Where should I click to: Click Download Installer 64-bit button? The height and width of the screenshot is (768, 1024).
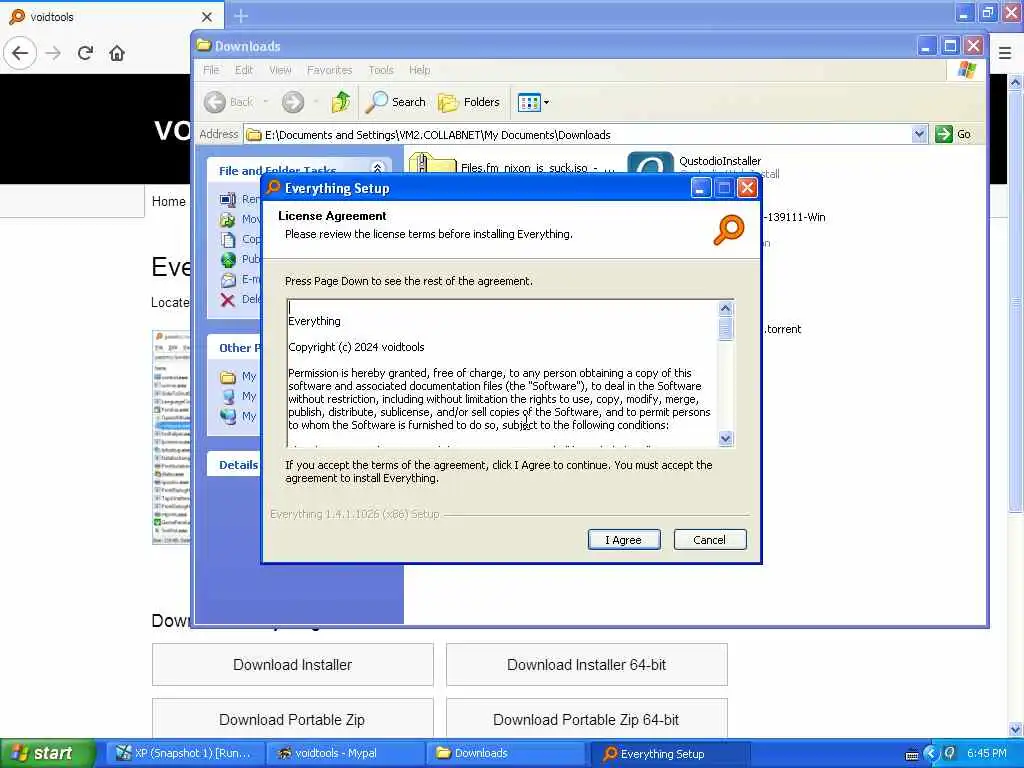586,664
